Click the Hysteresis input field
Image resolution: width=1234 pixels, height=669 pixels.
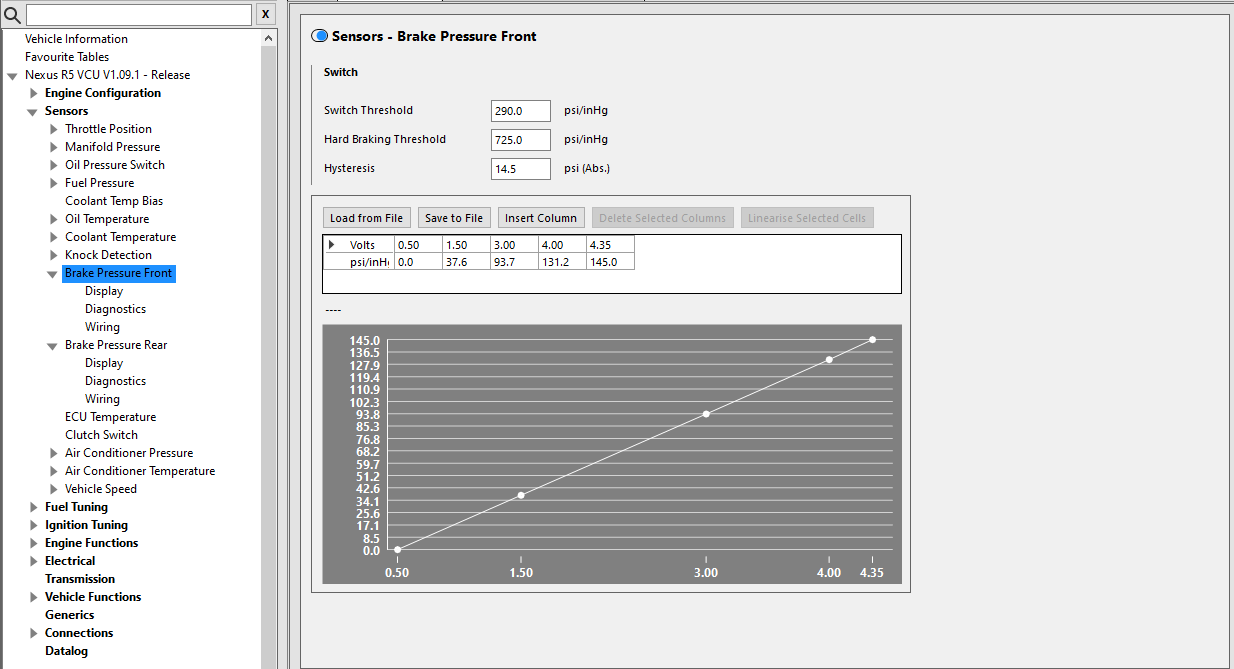coord(520,169)
